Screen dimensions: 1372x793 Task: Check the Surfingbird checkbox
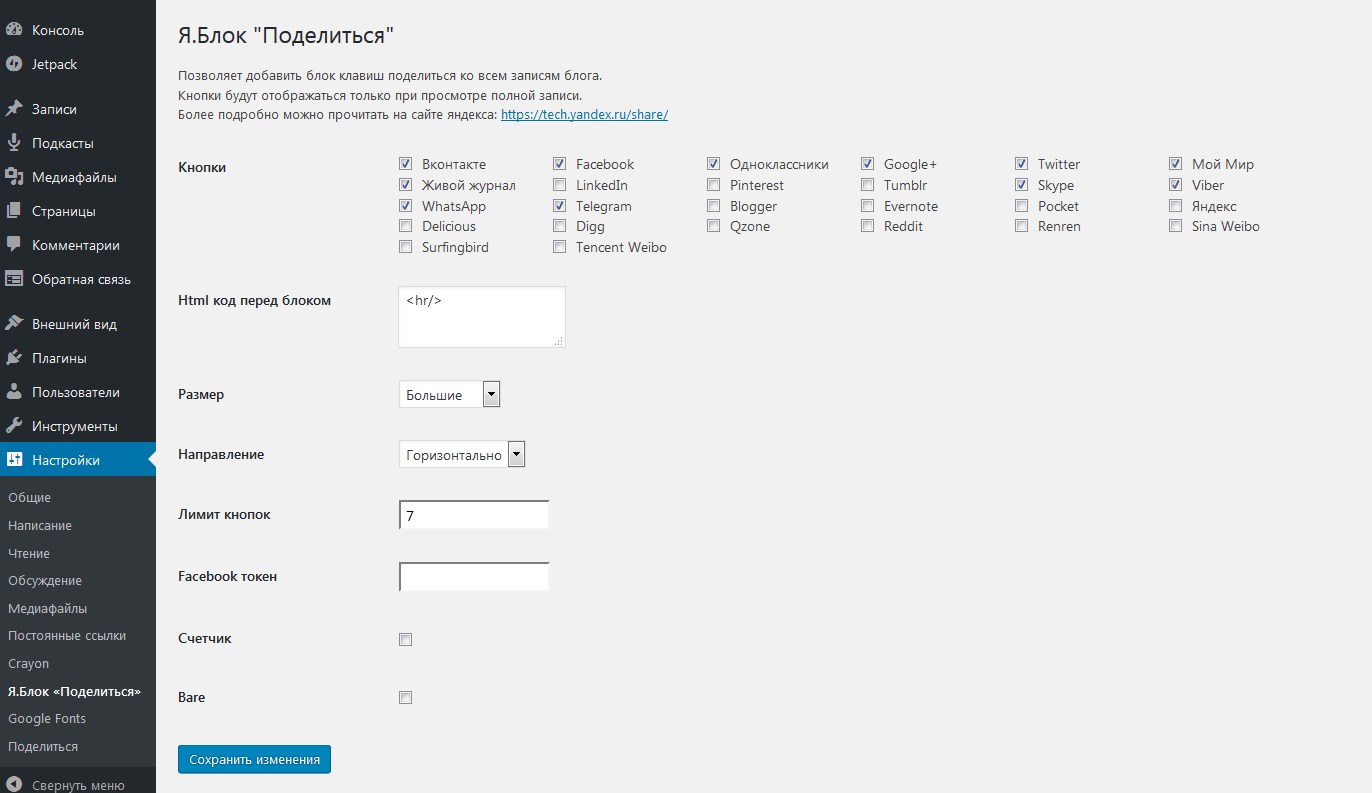pyautogui.click(x=405, y=246)
